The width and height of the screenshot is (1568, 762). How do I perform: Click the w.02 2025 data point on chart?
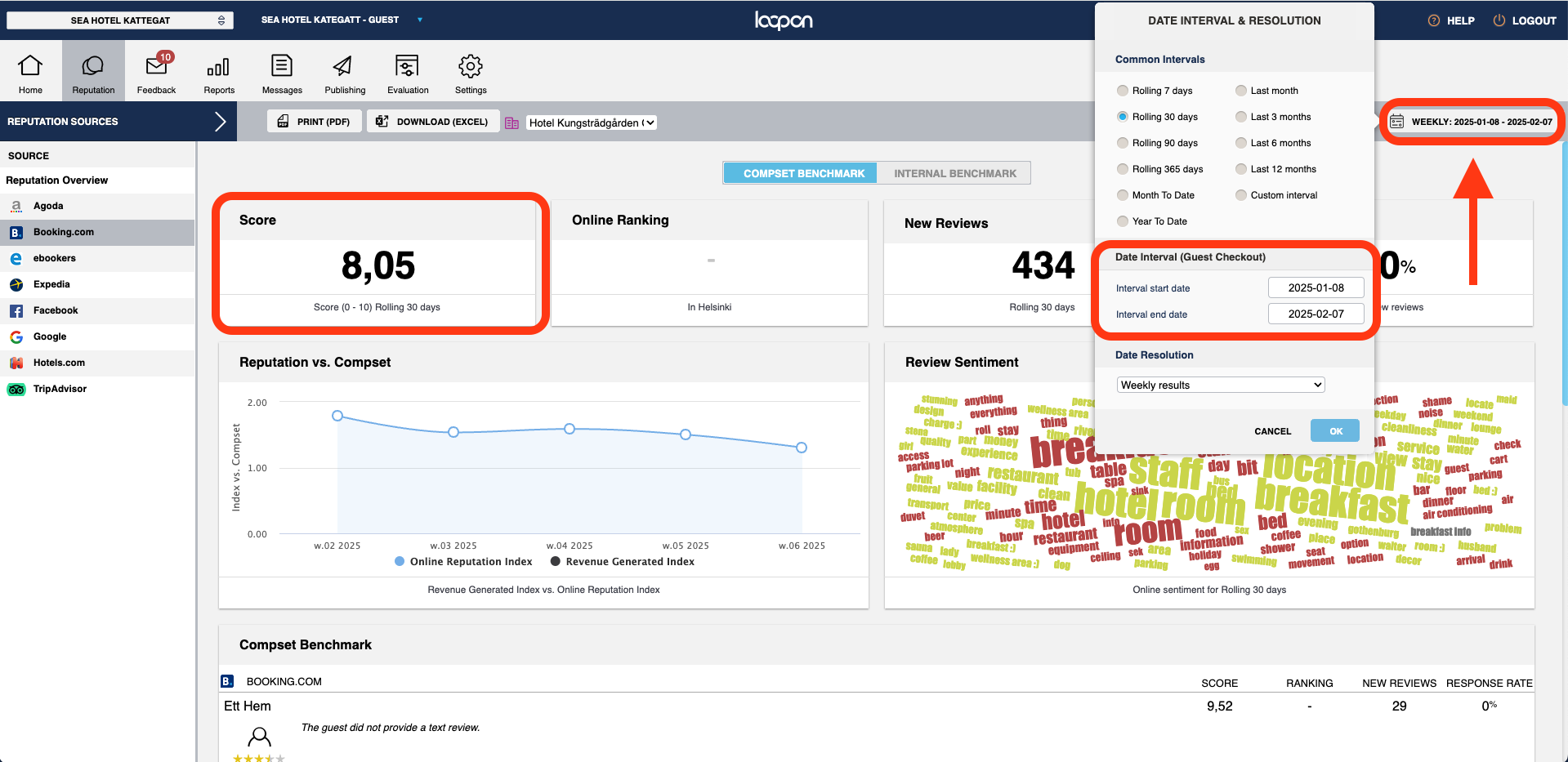point(337,416)
